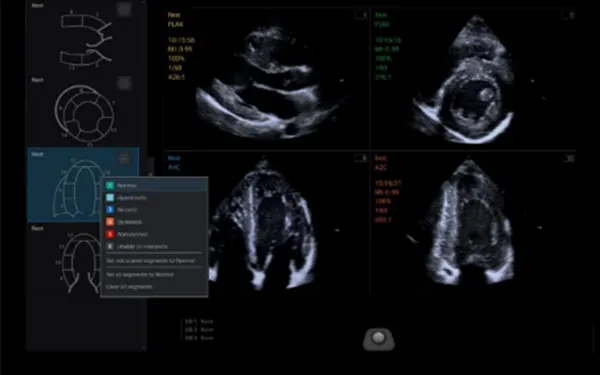Toggle the checkbox atop the PLAX view
Viewport: 600px width, 375px height.
coord(359,15)
